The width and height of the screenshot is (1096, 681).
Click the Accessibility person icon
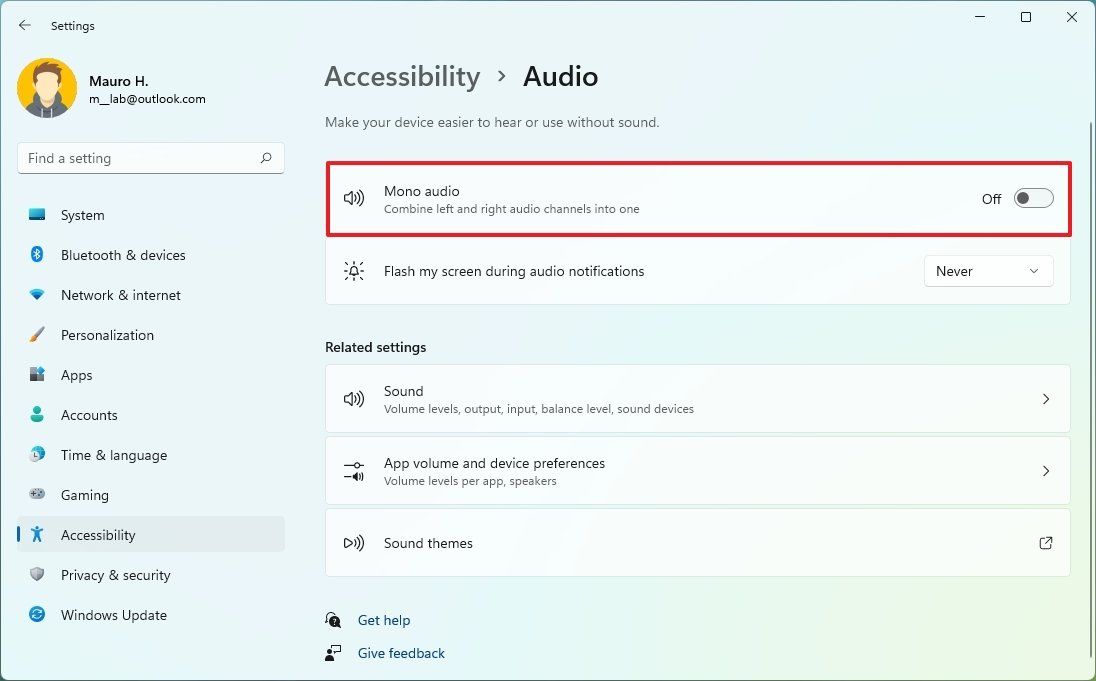(36, 535)
